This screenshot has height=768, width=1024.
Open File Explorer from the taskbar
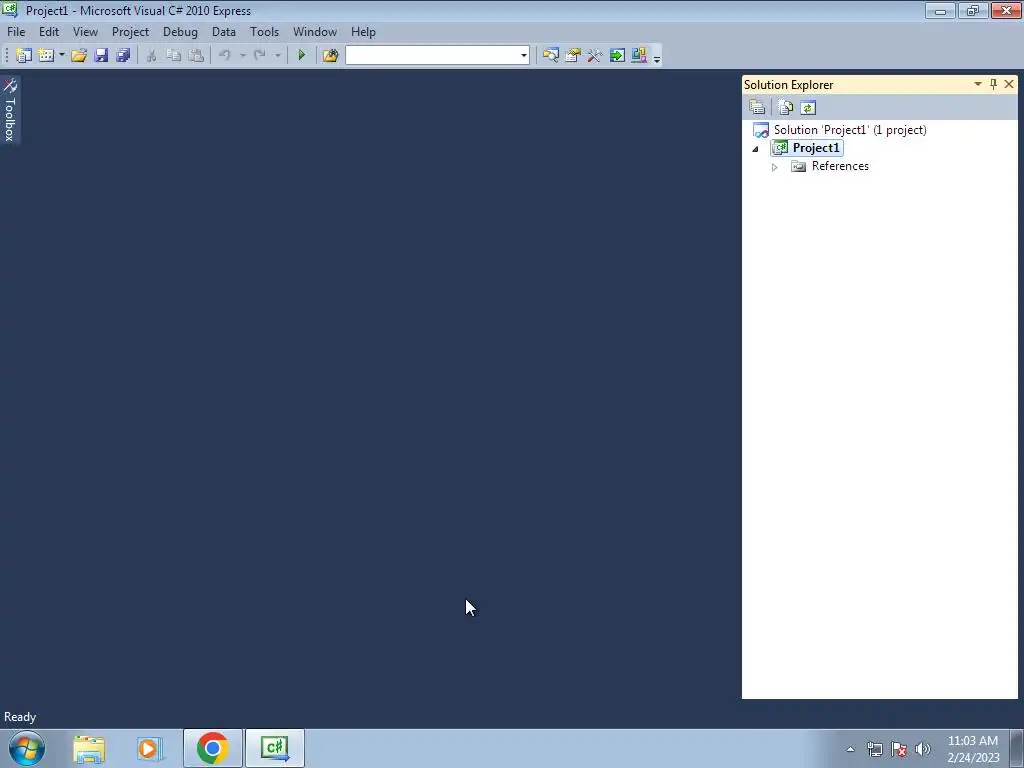pyautogui.click(x=89, y=748)
